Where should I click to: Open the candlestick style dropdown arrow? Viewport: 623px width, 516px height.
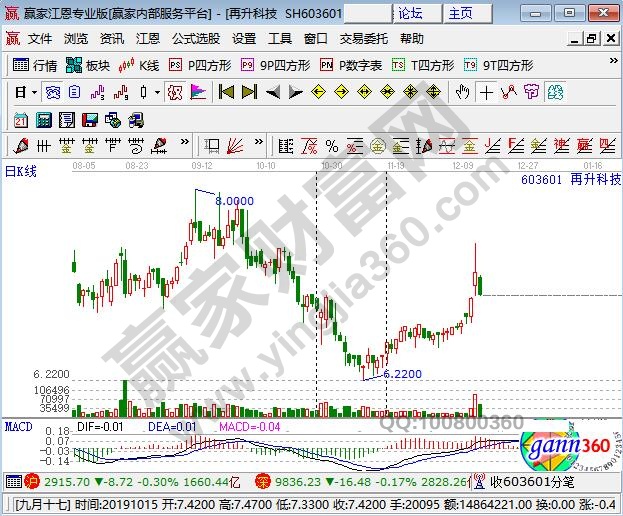[x=157, y=92]
